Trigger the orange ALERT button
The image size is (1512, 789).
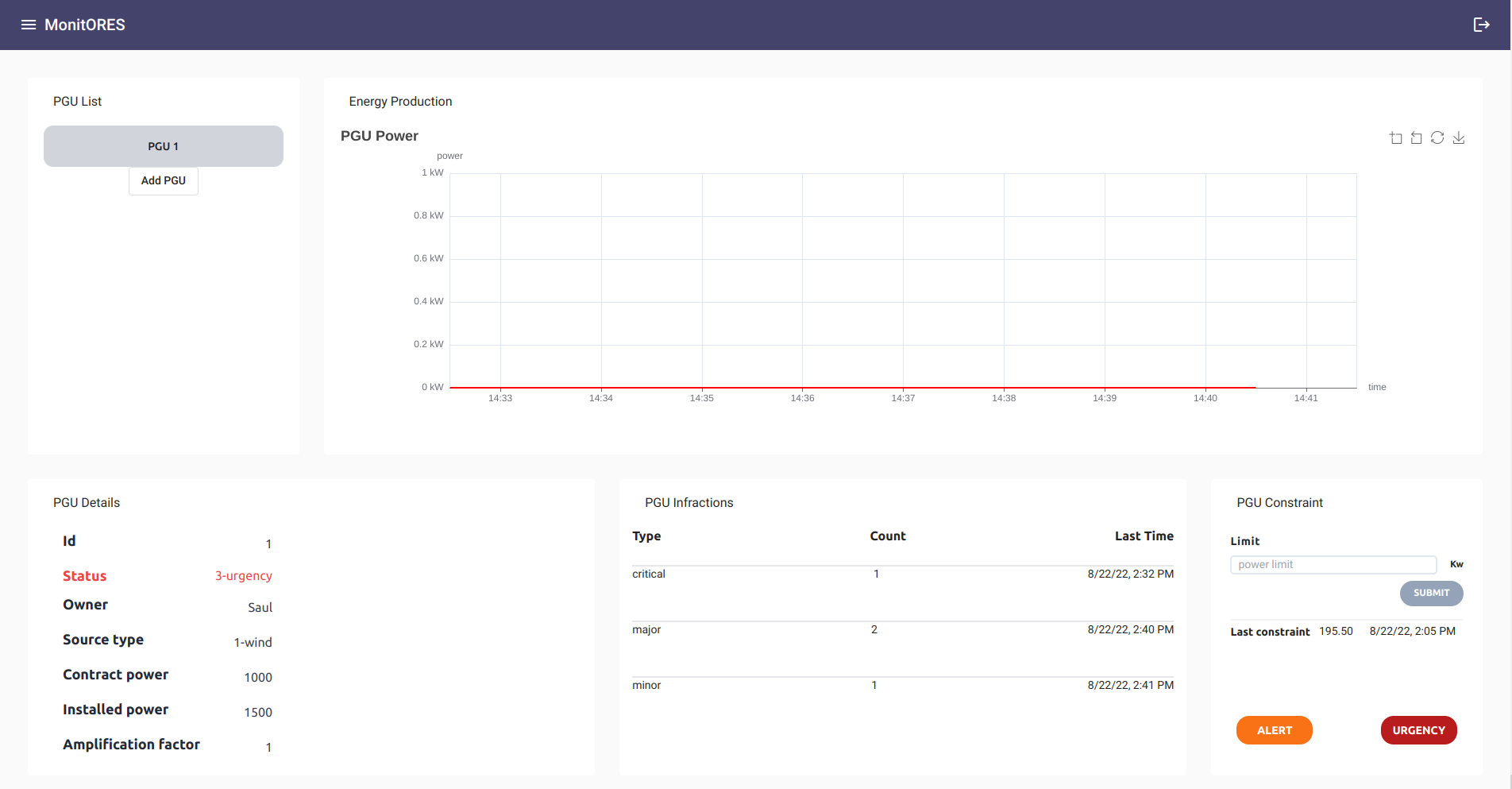tap(1274, 730)
